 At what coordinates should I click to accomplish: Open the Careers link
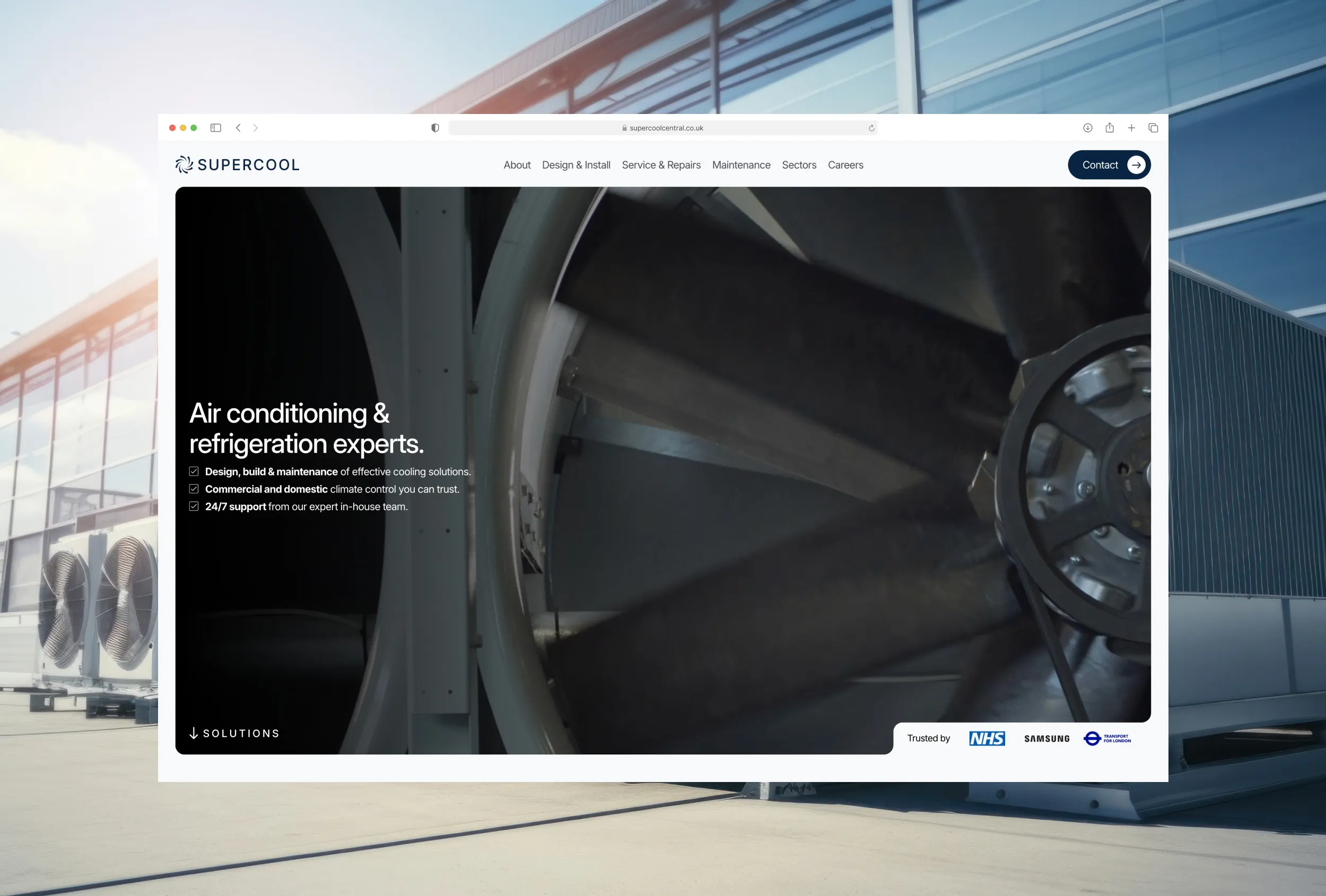[845, 165]
